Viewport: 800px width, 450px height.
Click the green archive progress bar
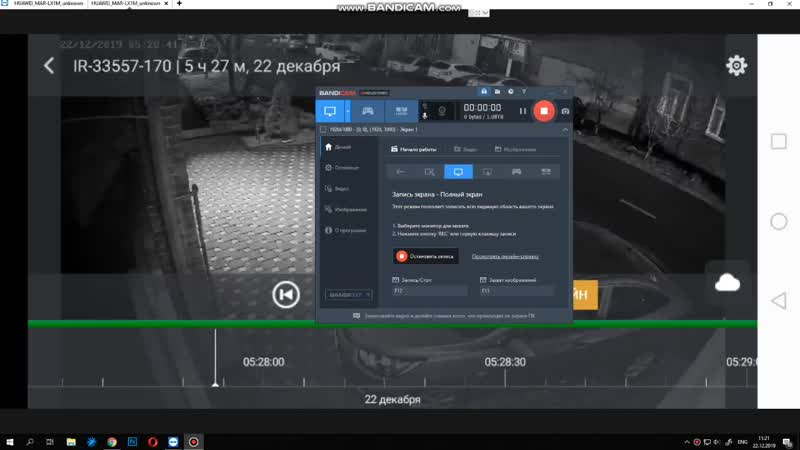click(392, 324)
